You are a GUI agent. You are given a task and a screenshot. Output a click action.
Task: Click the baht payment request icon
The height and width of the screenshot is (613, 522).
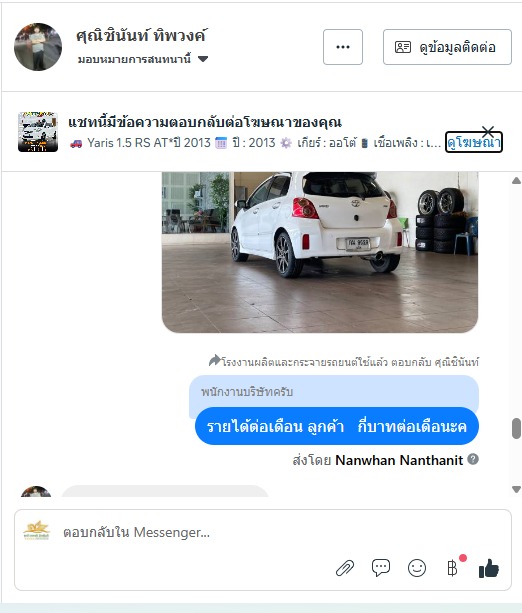coord(452,568)
